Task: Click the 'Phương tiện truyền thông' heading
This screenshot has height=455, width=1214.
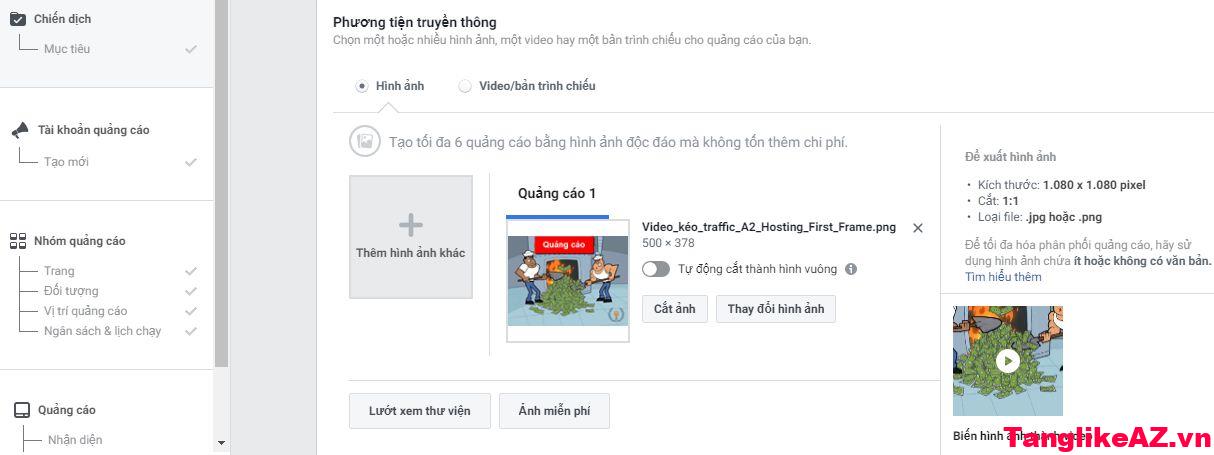Action: point(414,22)
